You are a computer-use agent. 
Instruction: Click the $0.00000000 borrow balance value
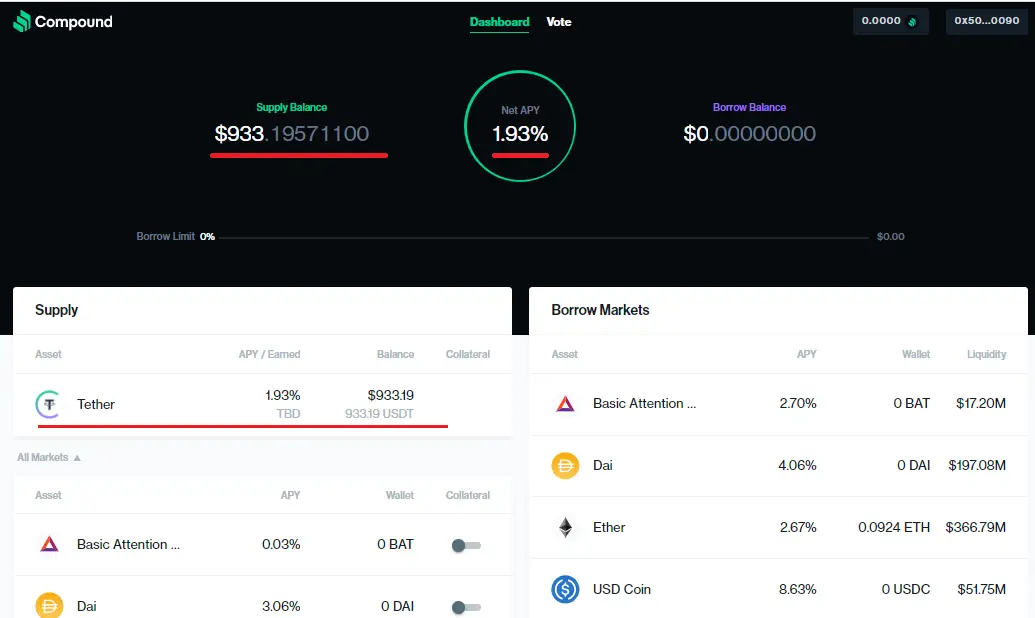(749, 133)
